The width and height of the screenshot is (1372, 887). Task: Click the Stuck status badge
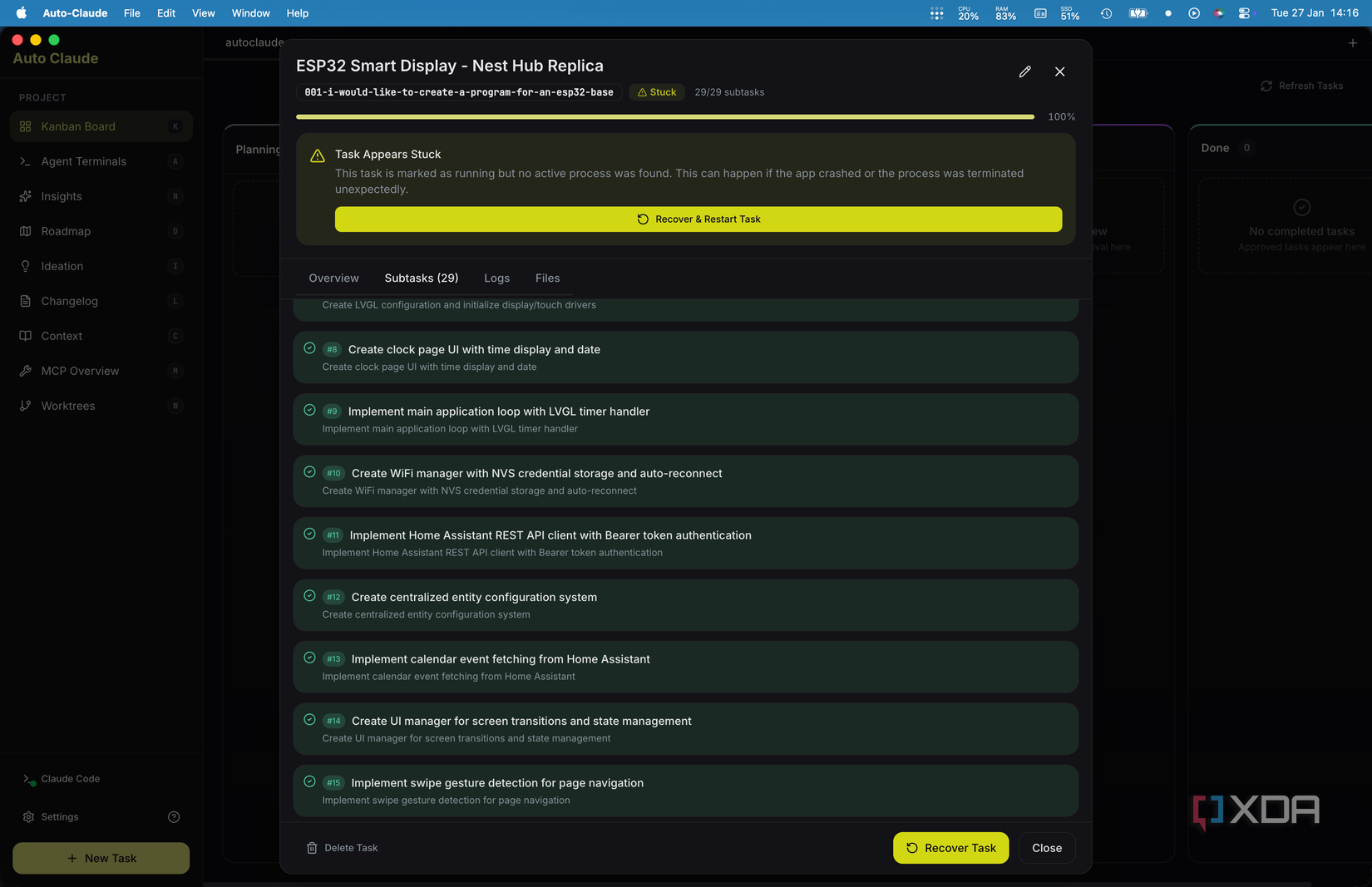pos(657,92)
